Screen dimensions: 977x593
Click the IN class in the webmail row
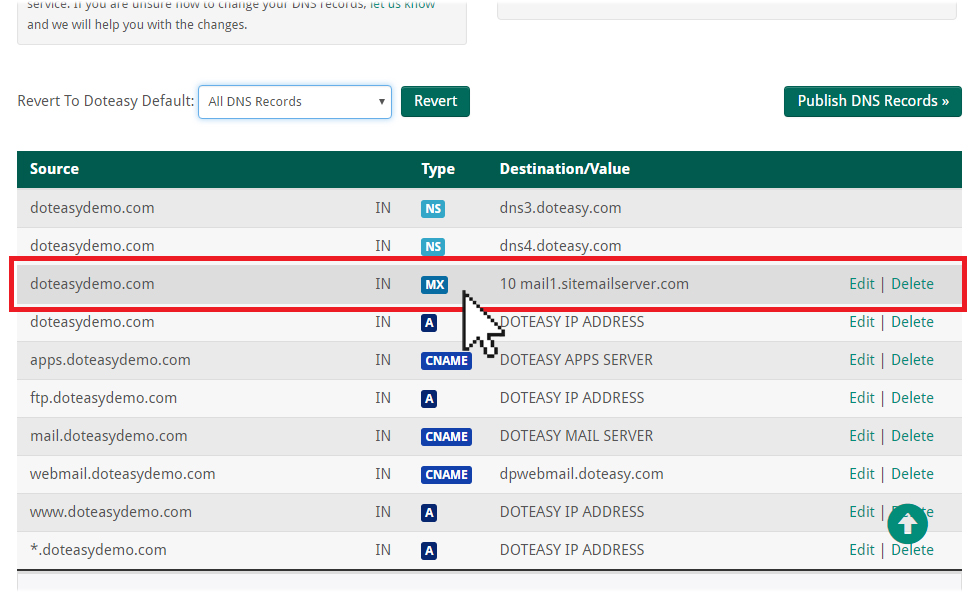point(383,474)
